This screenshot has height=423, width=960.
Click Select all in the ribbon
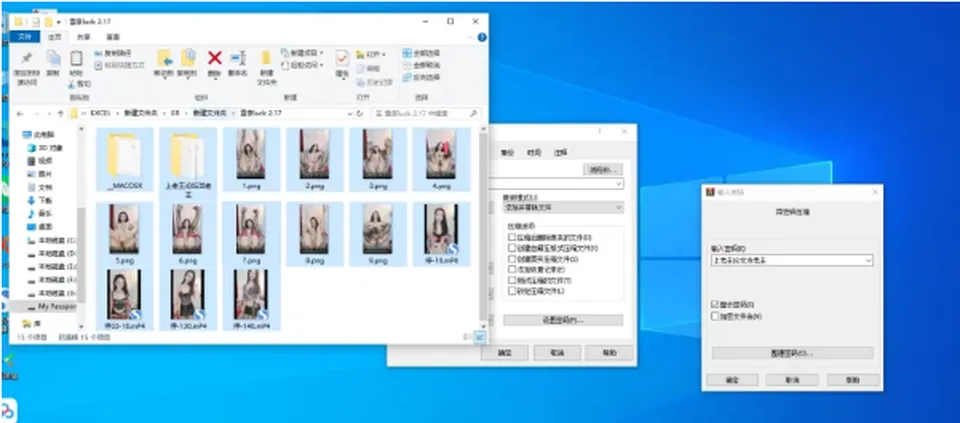coord(422,53)
